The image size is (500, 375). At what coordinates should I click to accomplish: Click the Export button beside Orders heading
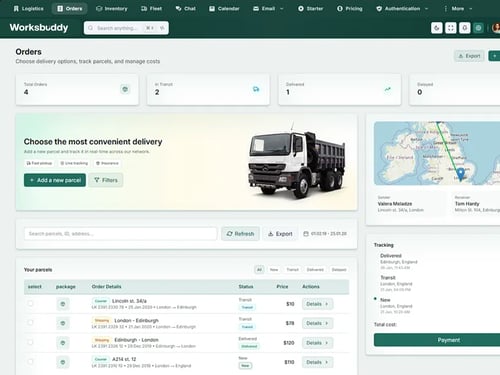pyautogui.click(x=469, y=56)
